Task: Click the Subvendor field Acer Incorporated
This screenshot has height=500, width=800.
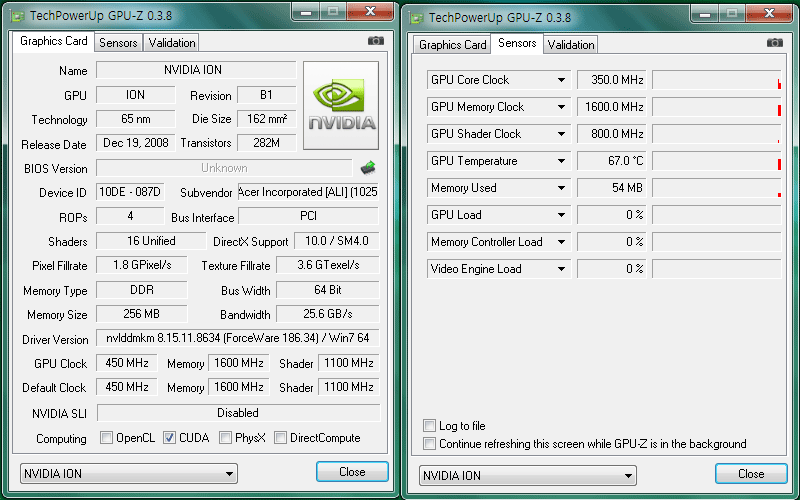Action: click(x=308, y=192)
